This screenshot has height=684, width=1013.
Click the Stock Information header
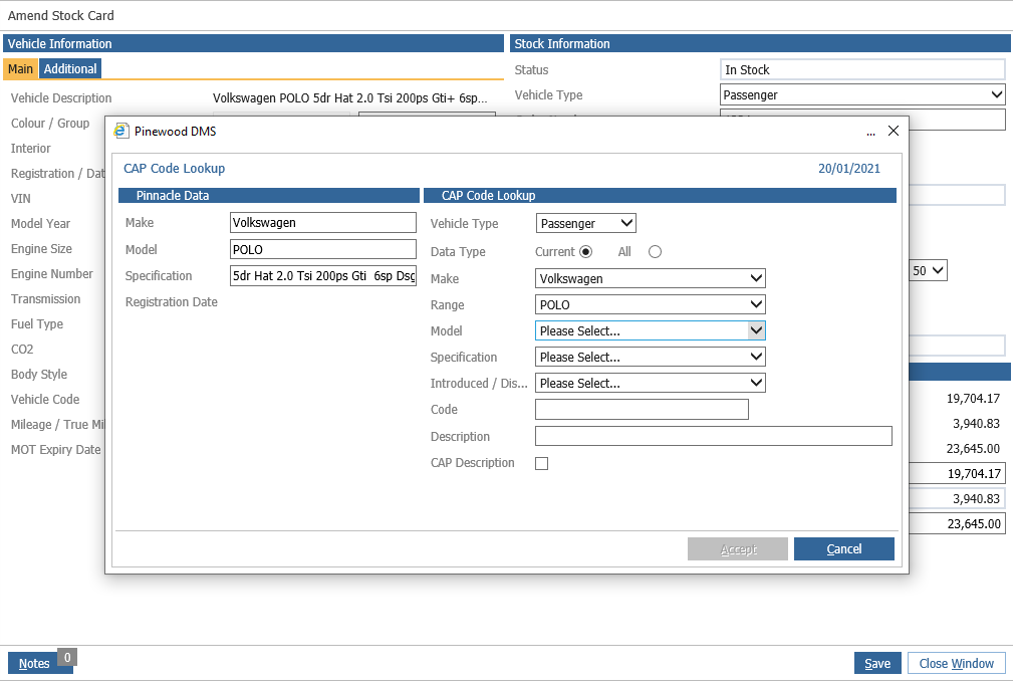(x=760, y=44)
